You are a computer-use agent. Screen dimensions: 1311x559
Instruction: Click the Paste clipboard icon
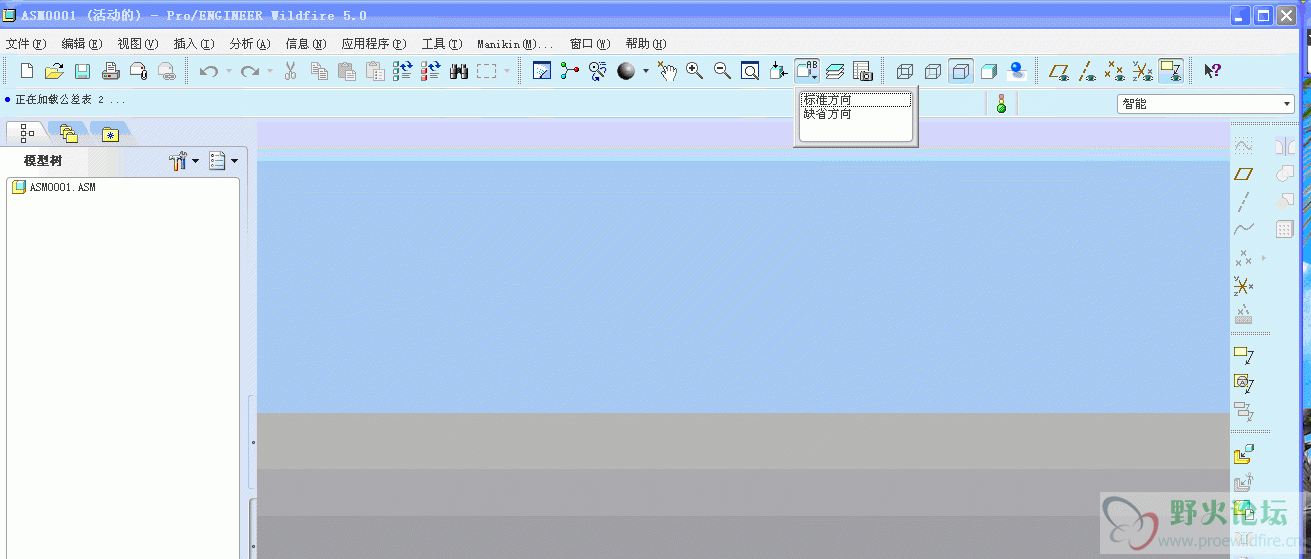pyautogui.click(x=347, y=71)
